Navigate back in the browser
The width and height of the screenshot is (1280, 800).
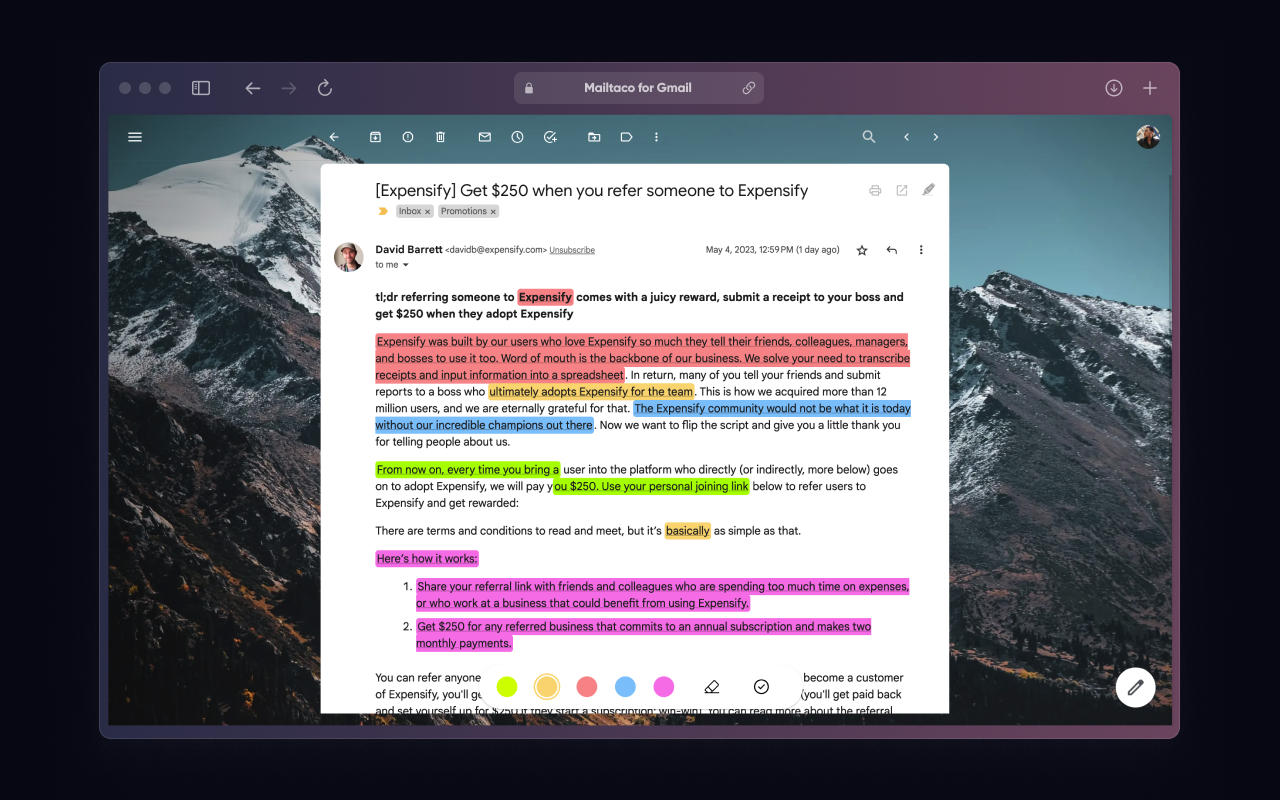253,88
